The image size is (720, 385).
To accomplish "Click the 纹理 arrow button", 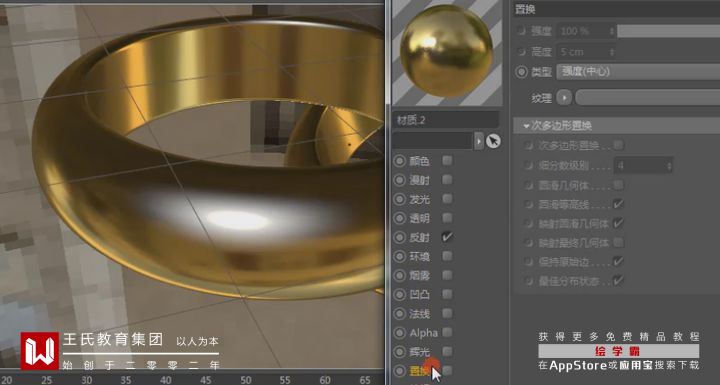I will click(564, 97).
